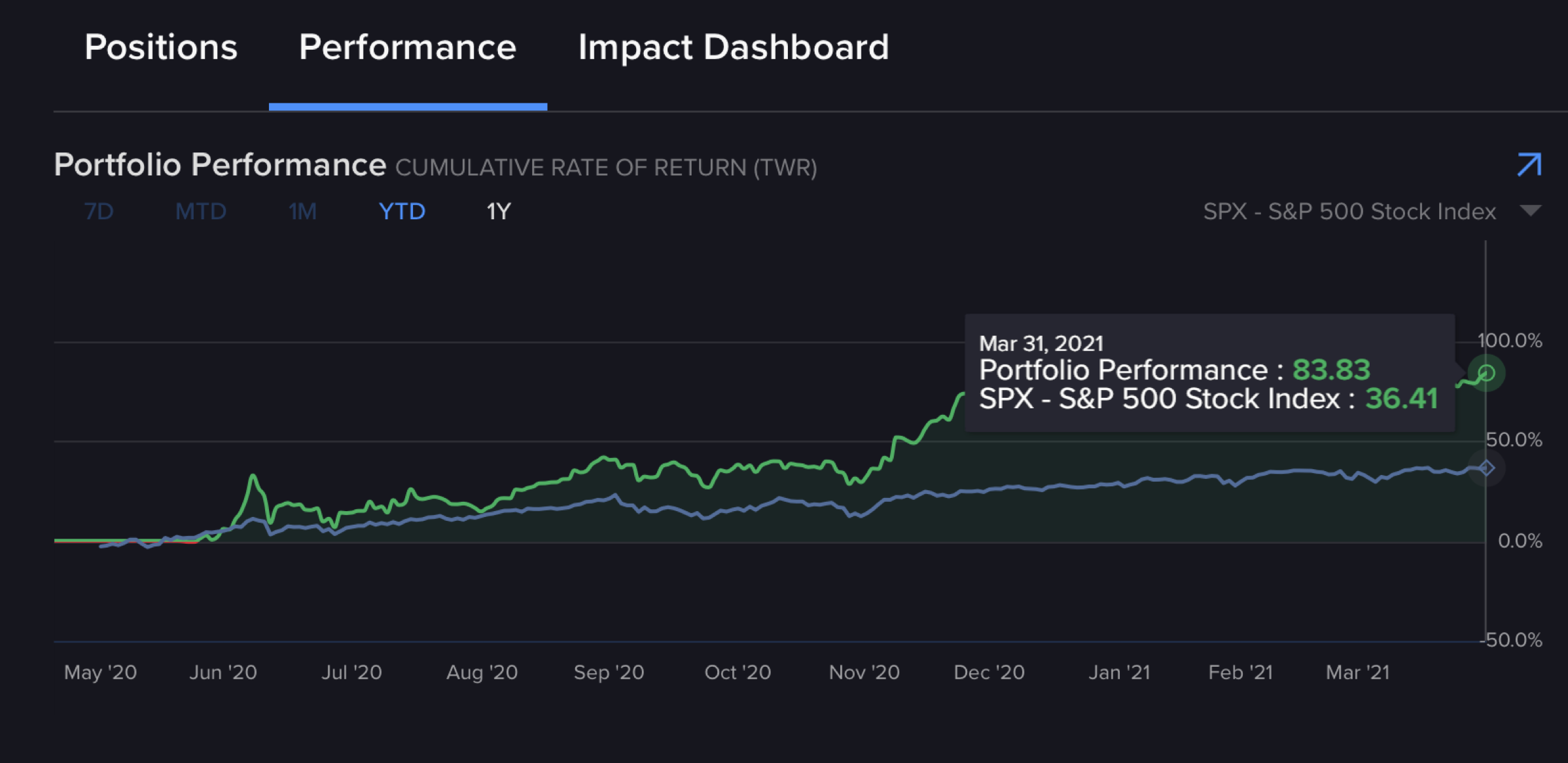Open SPX - S&P 500 Stock Index selector

click(x=1349, y=211)
